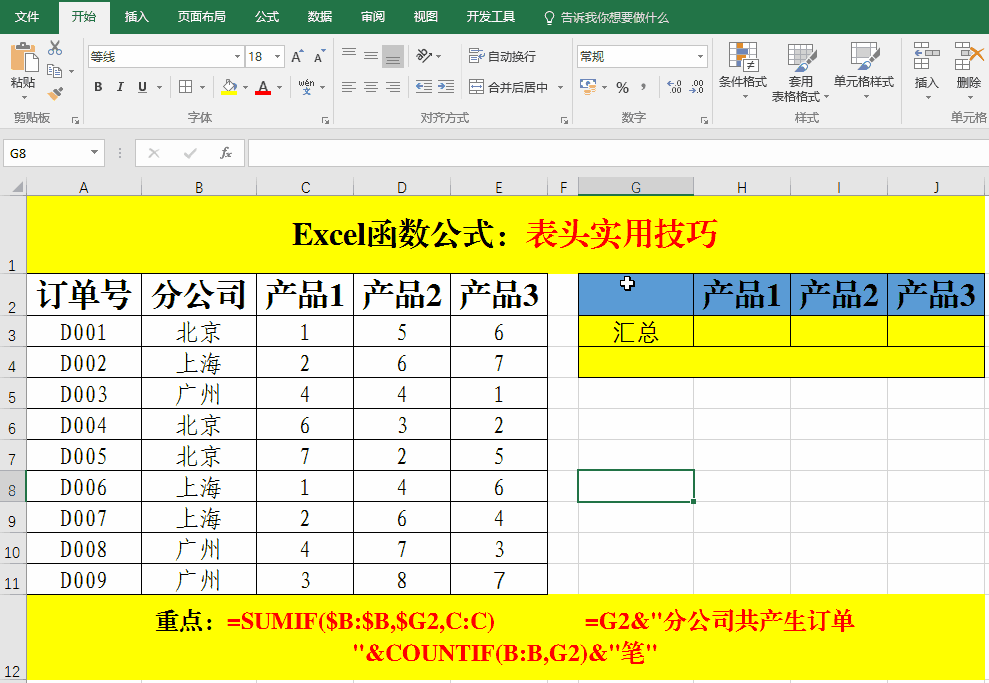
Task: Click the Insert Function fx icon
Action: 226,153
